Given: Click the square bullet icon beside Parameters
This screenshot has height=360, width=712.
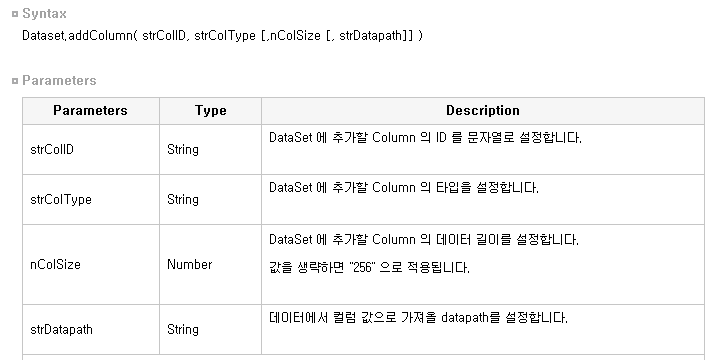Looking at the screenshot, I should coord(15,81).
